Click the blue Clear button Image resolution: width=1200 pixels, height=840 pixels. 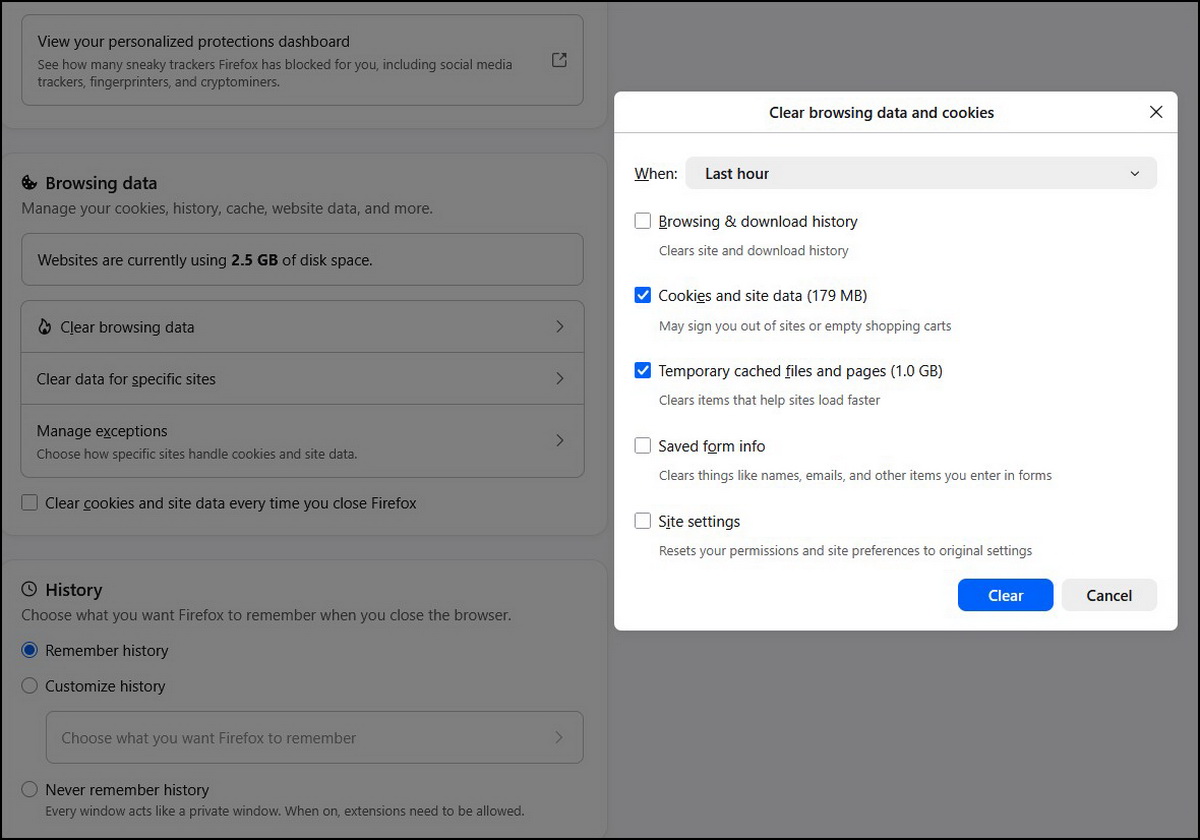pyautogui.click(x=1005, y=595)
